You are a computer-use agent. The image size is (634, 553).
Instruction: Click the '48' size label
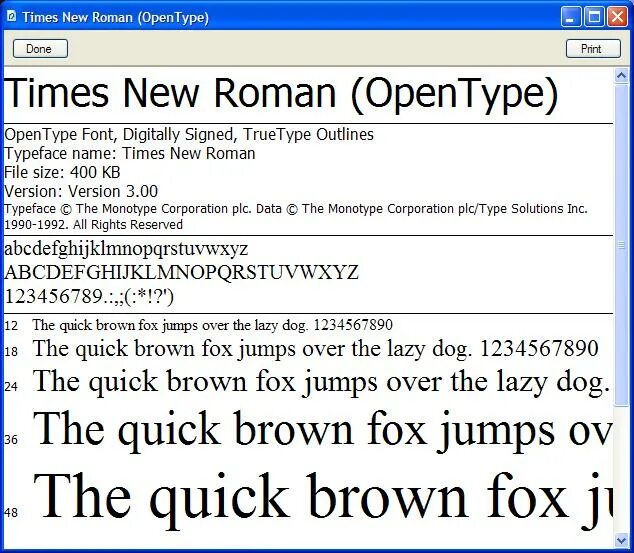click(x=11, y=513)
